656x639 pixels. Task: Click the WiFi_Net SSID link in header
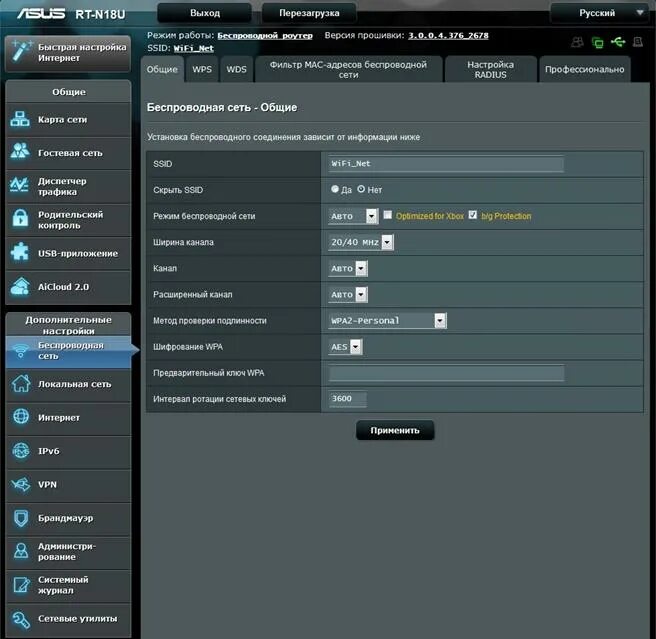pyautogui.click(x=194, y=48)
